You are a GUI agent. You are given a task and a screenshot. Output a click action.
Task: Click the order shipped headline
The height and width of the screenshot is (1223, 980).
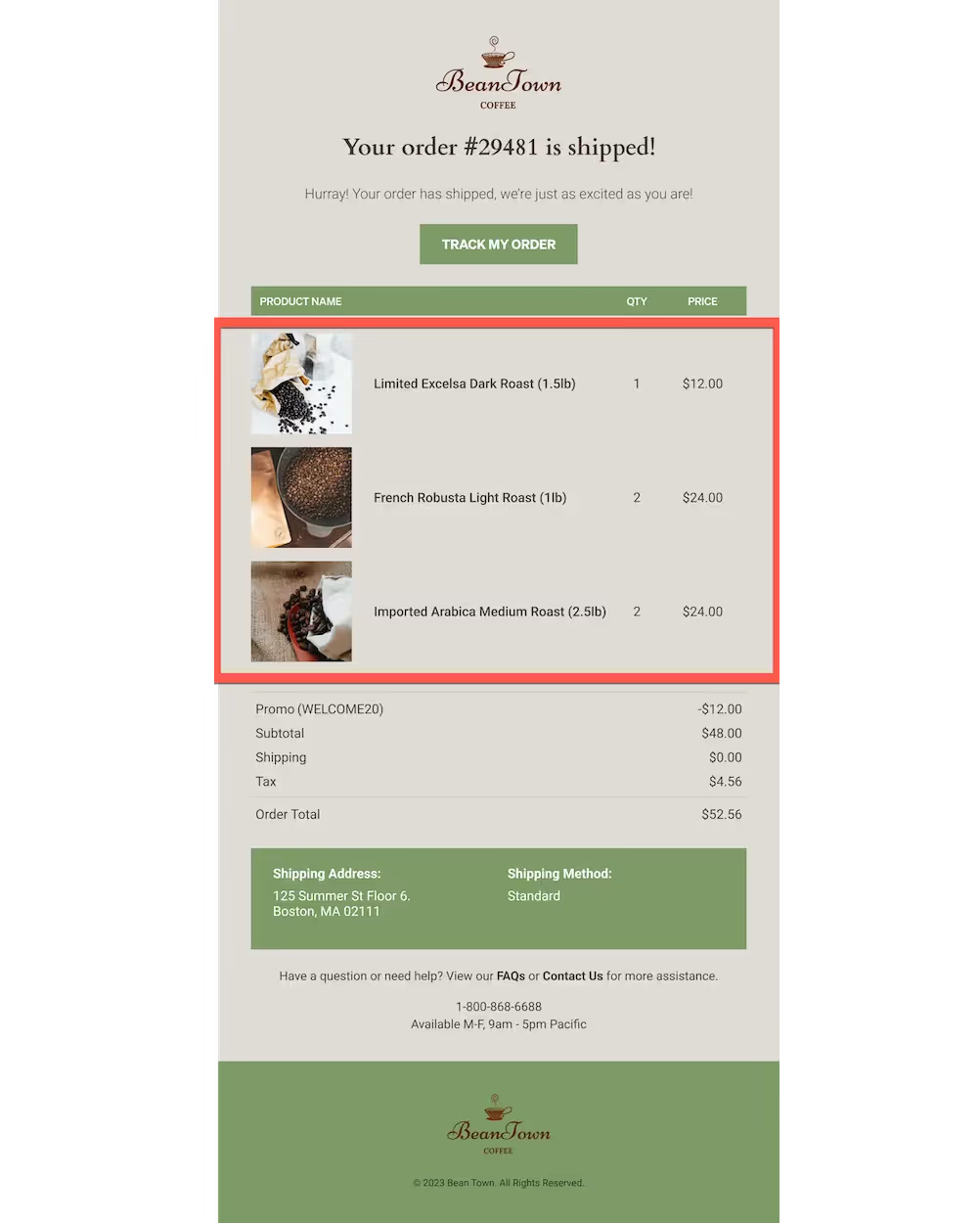499,147
